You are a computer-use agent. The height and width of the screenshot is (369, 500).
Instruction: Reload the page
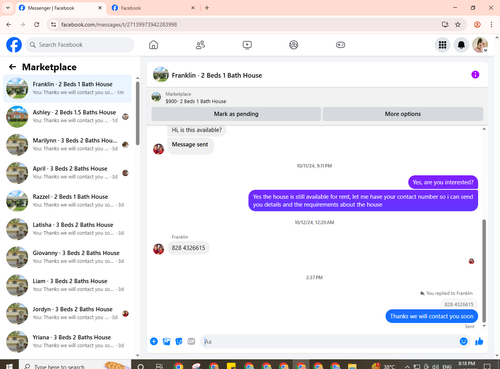37,24
